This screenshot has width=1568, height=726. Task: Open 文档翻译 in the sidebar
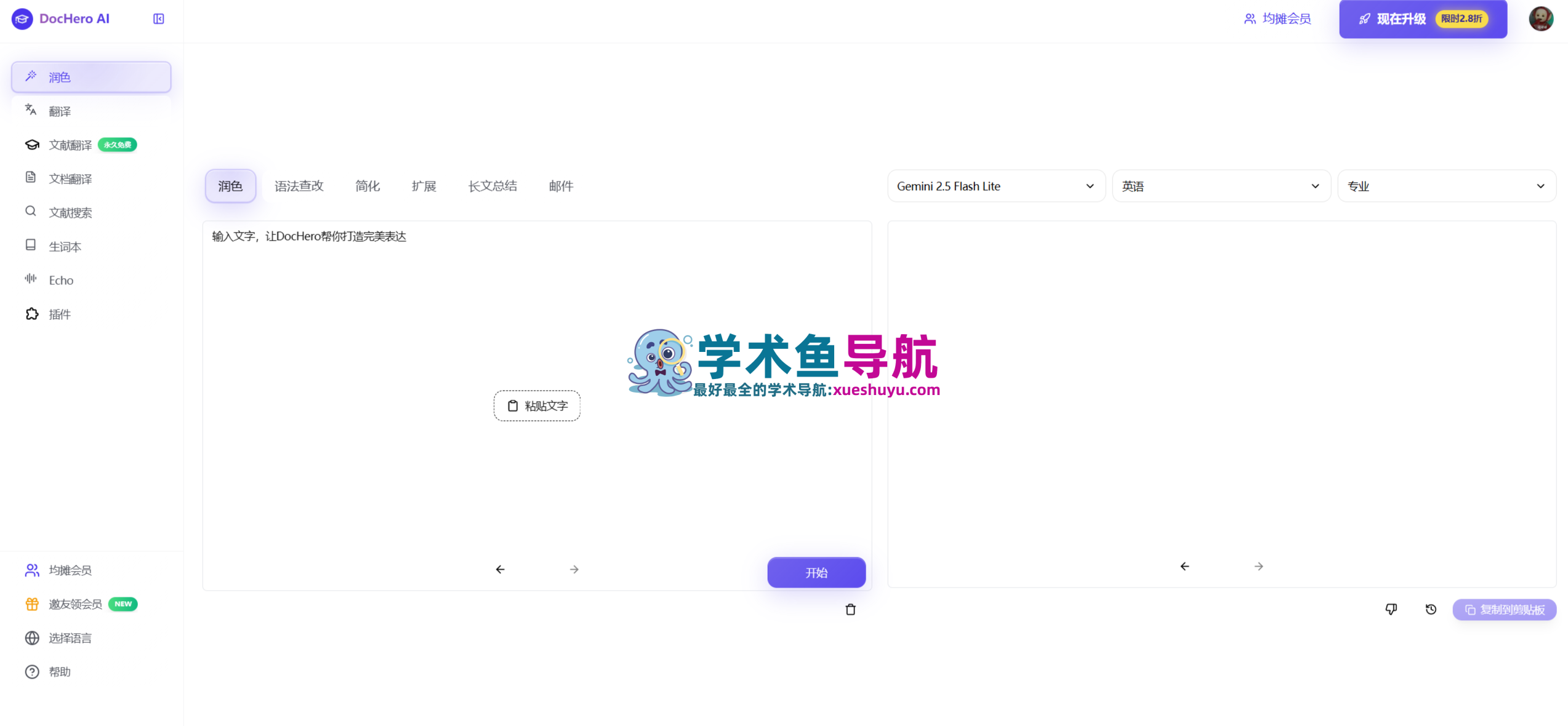[91, 178]
